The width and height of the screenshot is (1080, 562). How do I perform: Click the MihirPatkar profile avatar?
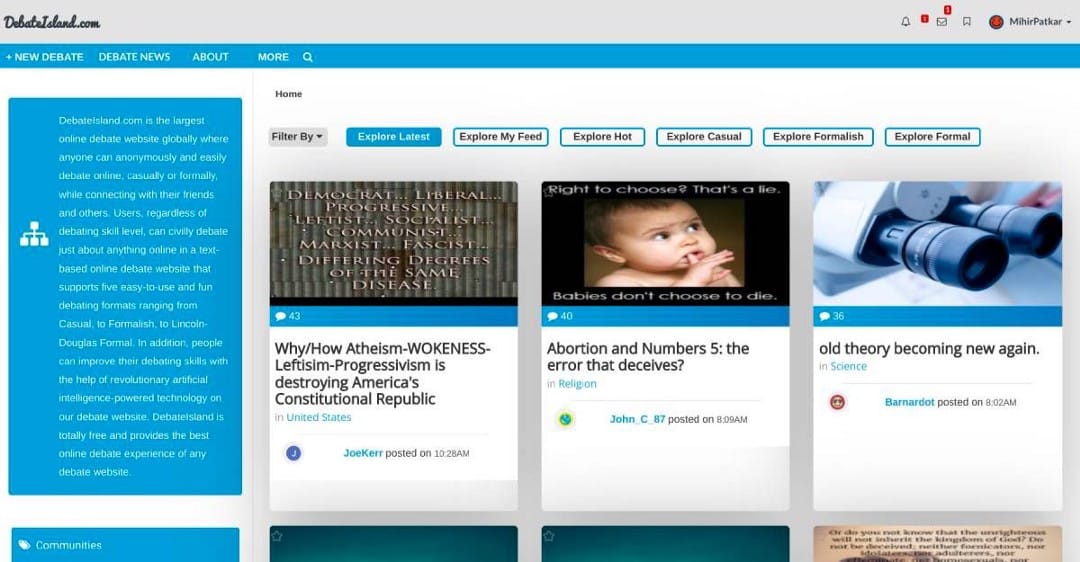pyautogui.click(x=996, y=22)
